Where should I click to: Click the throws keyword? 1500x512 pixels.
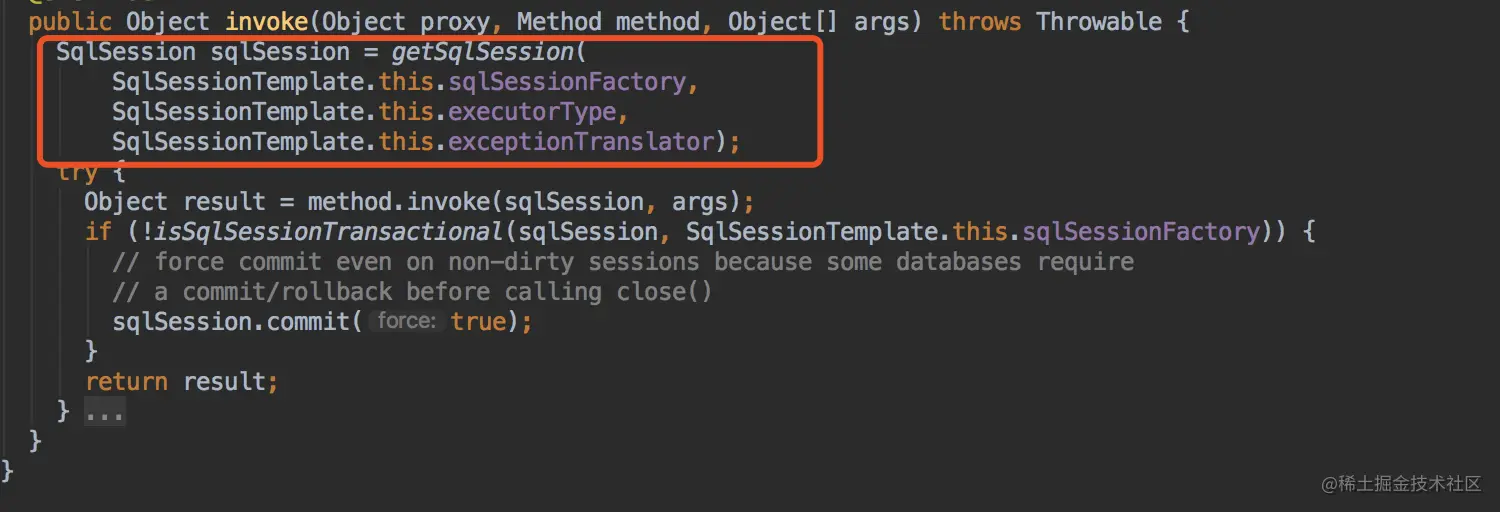(x=980, y=22)
